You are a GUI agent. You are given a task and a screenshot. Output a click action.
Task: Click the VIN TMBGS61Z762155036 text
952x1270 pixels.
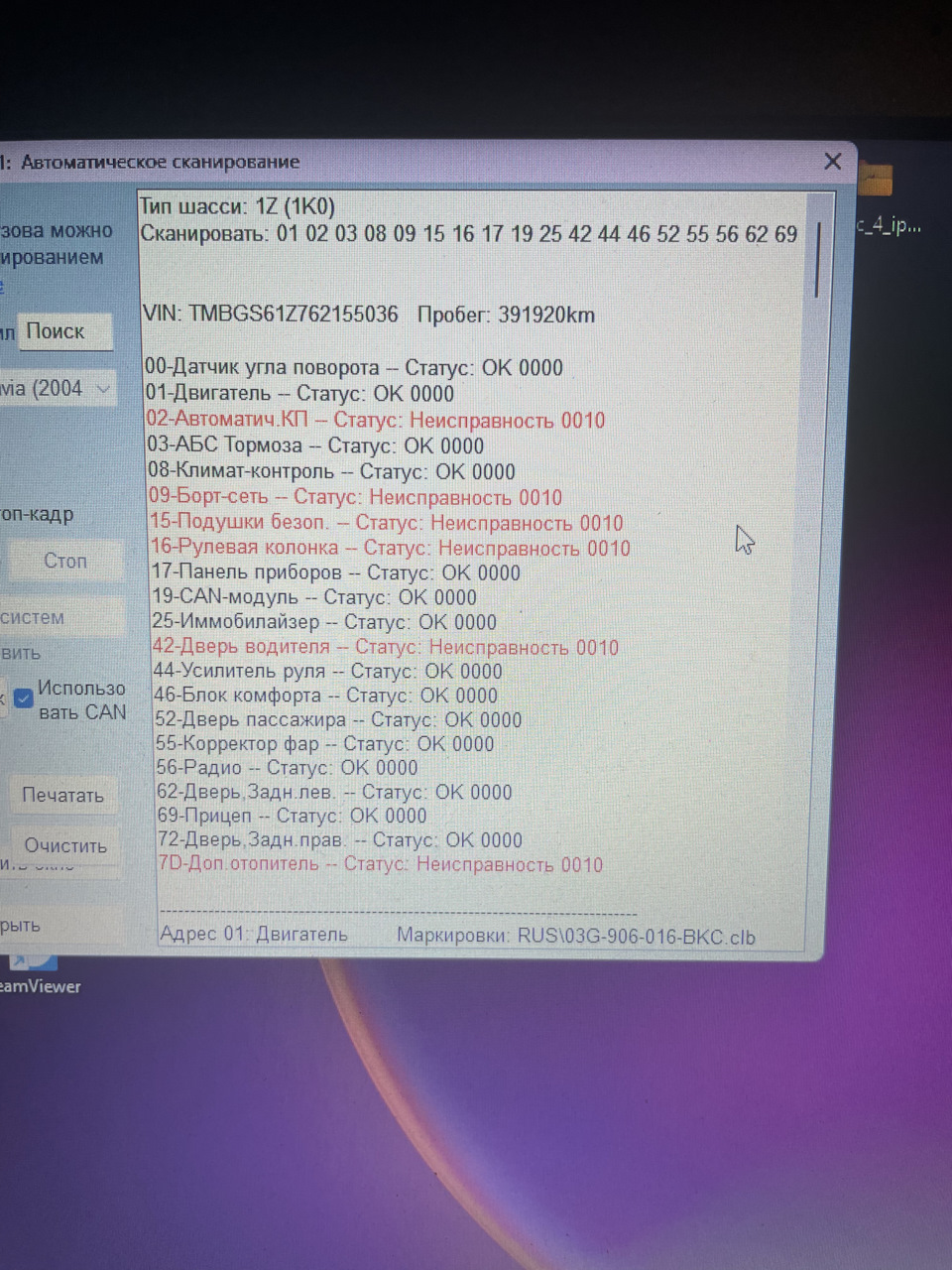coord(271,315)
